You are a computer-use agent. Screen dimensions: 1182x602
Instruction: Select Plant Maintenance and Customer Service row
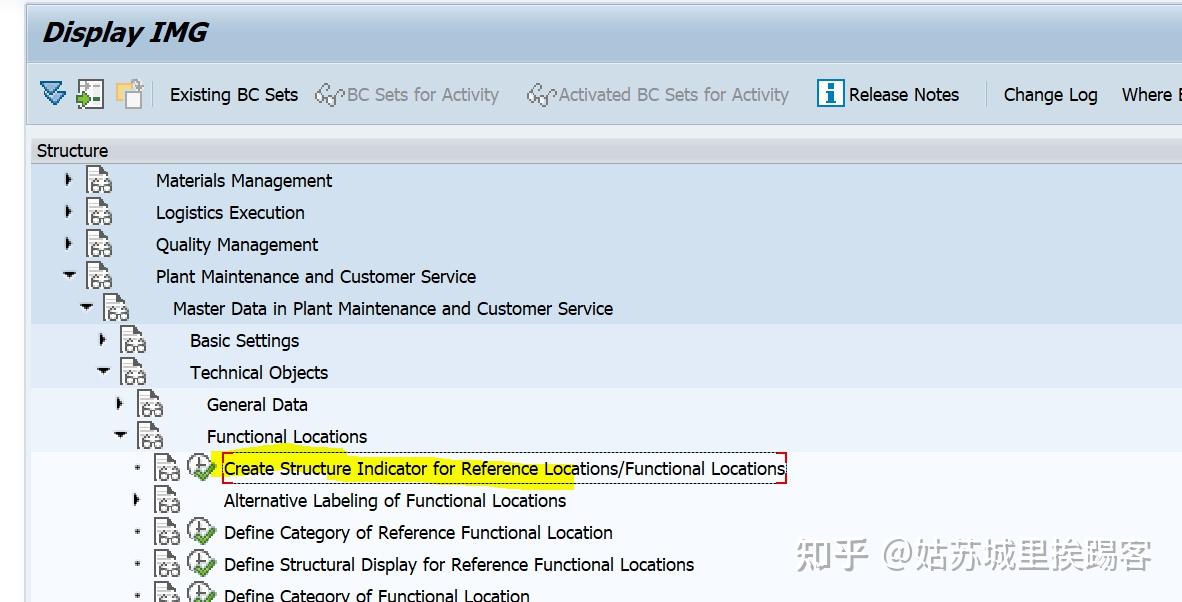(x=316, y=277)
